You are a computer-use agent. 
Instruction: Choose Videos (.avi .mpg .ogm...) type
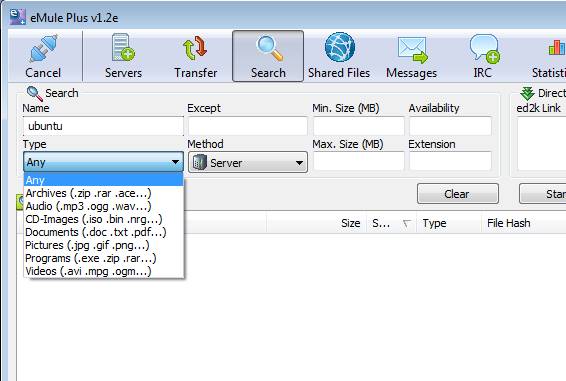pos(104,271)
